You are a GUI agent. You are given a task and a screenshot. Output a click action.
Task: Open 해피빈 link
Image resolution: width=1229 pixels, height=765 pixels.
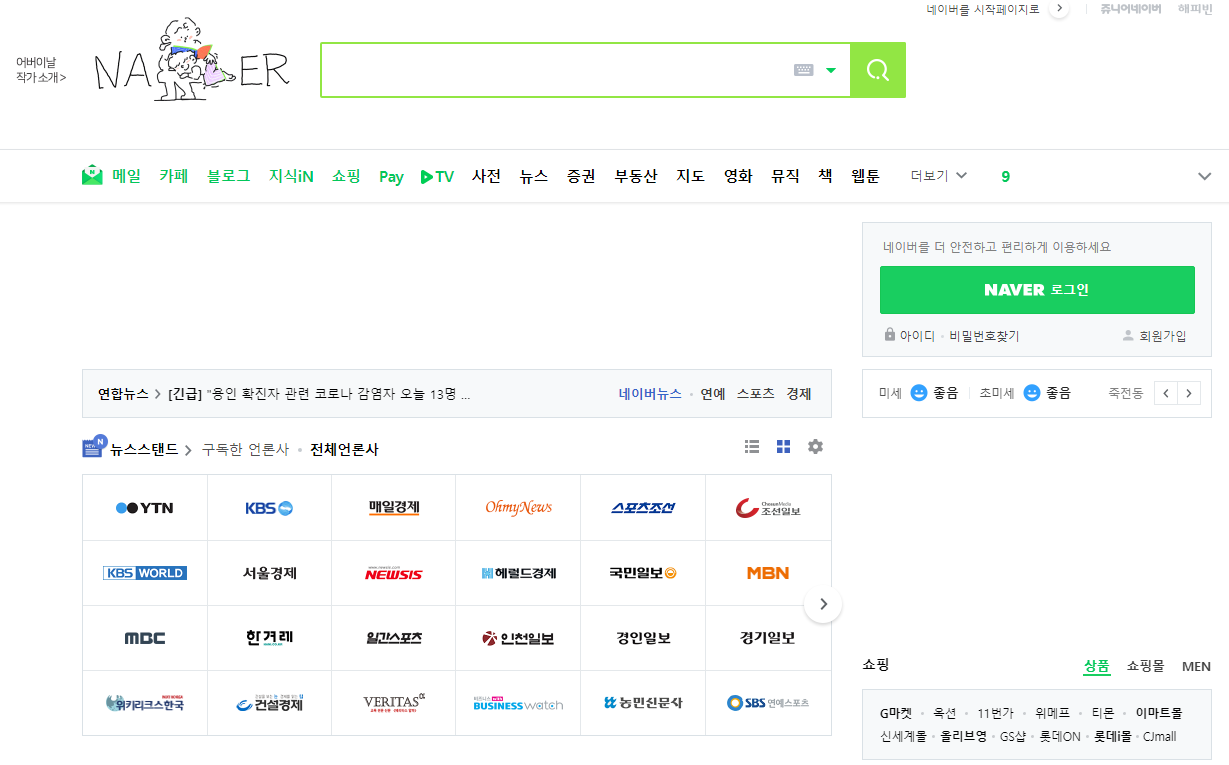point(1195,9)
